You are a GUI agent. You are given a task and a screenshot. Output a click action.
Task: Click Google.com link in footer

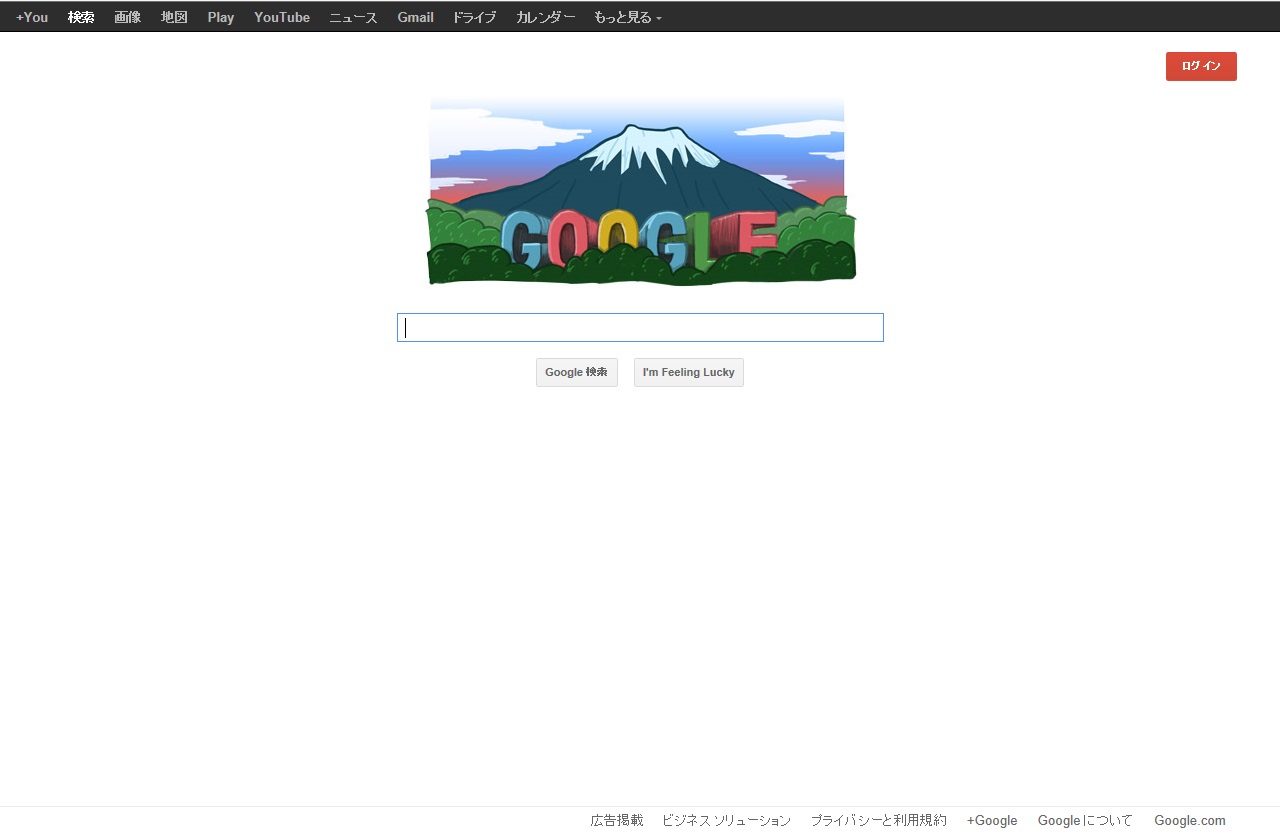pyautogui.click(x=1190, y=820)
